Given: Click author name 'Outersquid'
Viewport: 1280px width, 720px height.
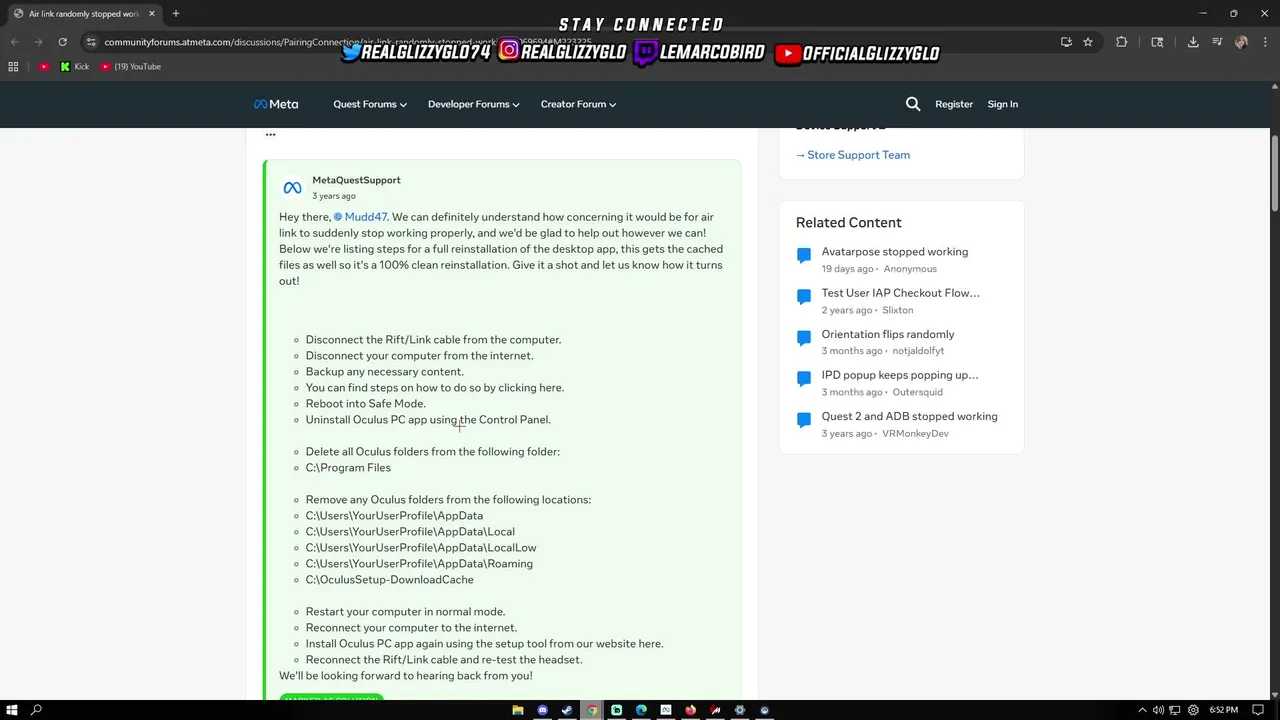Looking at the screenshot, I should [x=918, y=393].
